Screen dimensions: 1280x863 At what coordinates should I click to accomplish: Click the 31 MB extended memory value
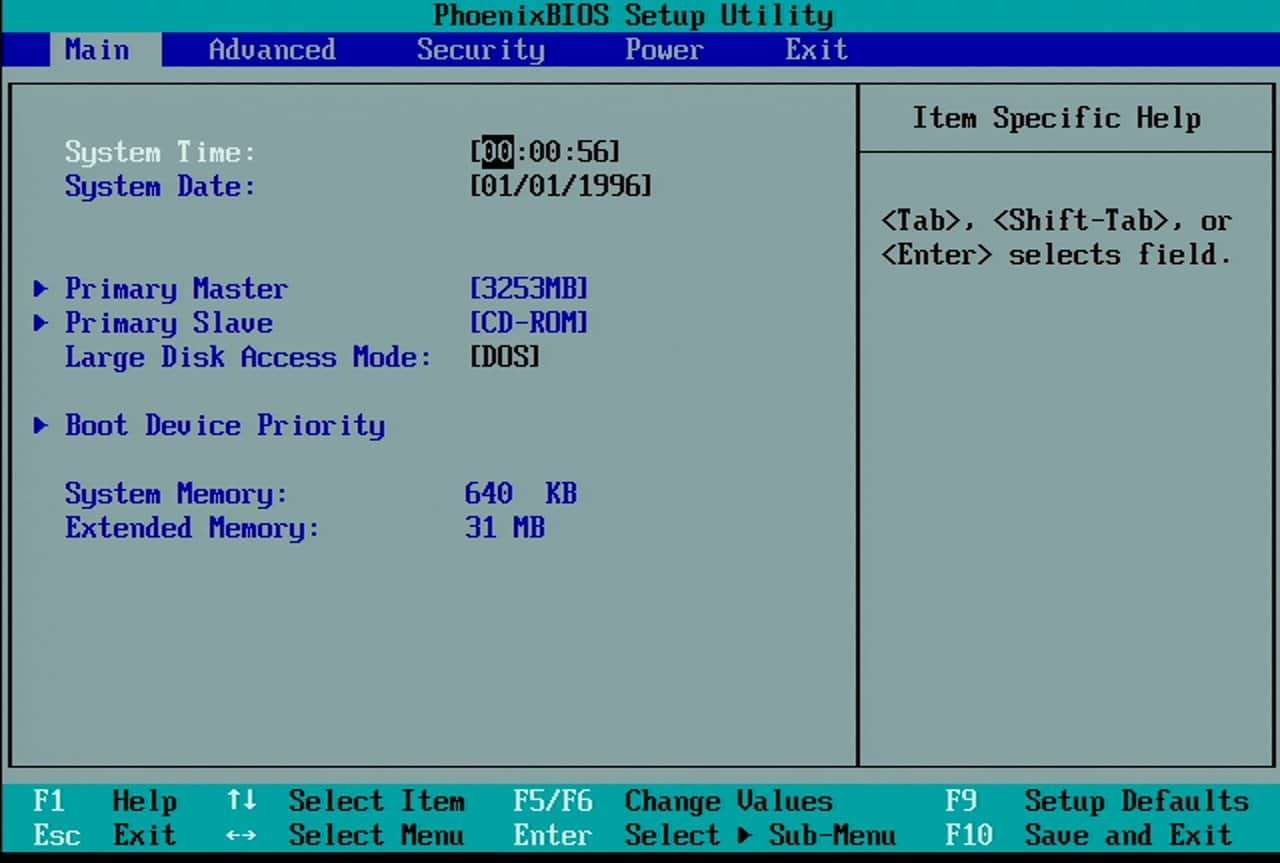505,528
